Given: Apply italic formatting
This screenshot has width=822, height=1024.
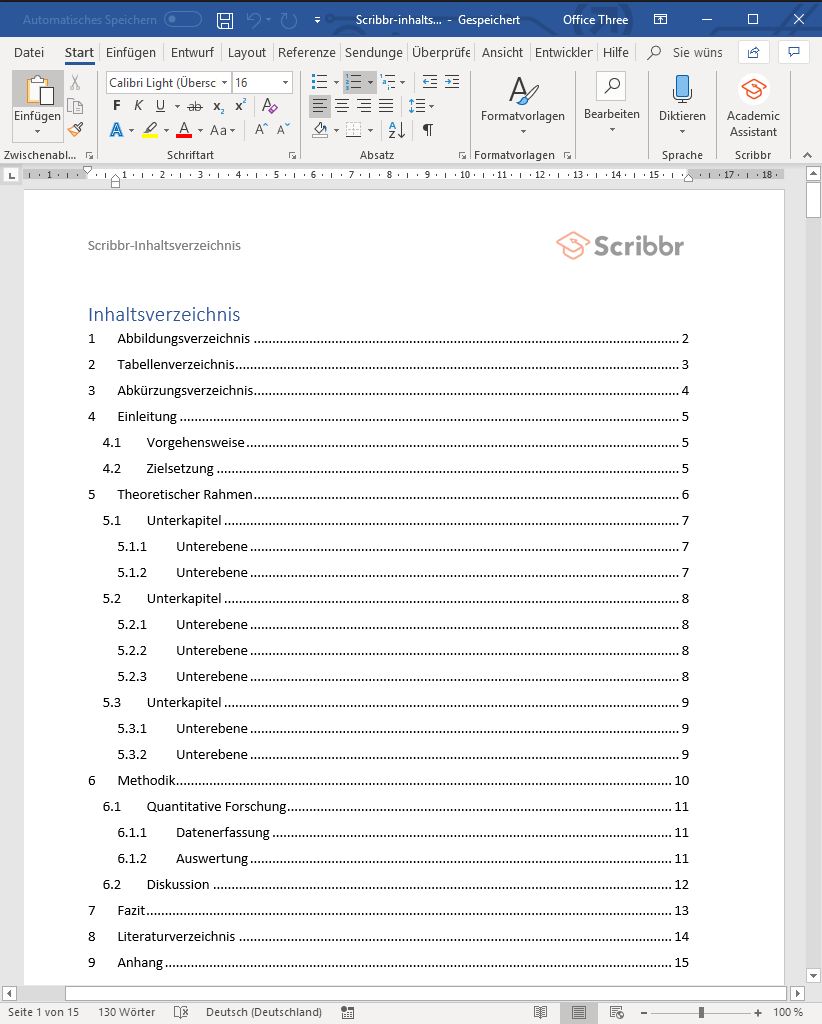Looking at the screenshot, I should coord(138,104).
